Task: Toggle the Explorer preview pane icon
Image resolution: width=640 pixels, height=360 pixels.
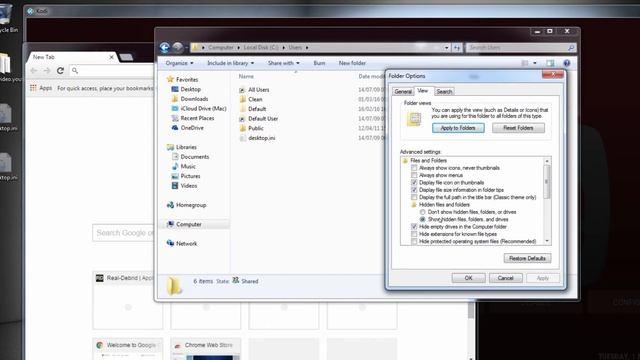Action: (550, 63)
